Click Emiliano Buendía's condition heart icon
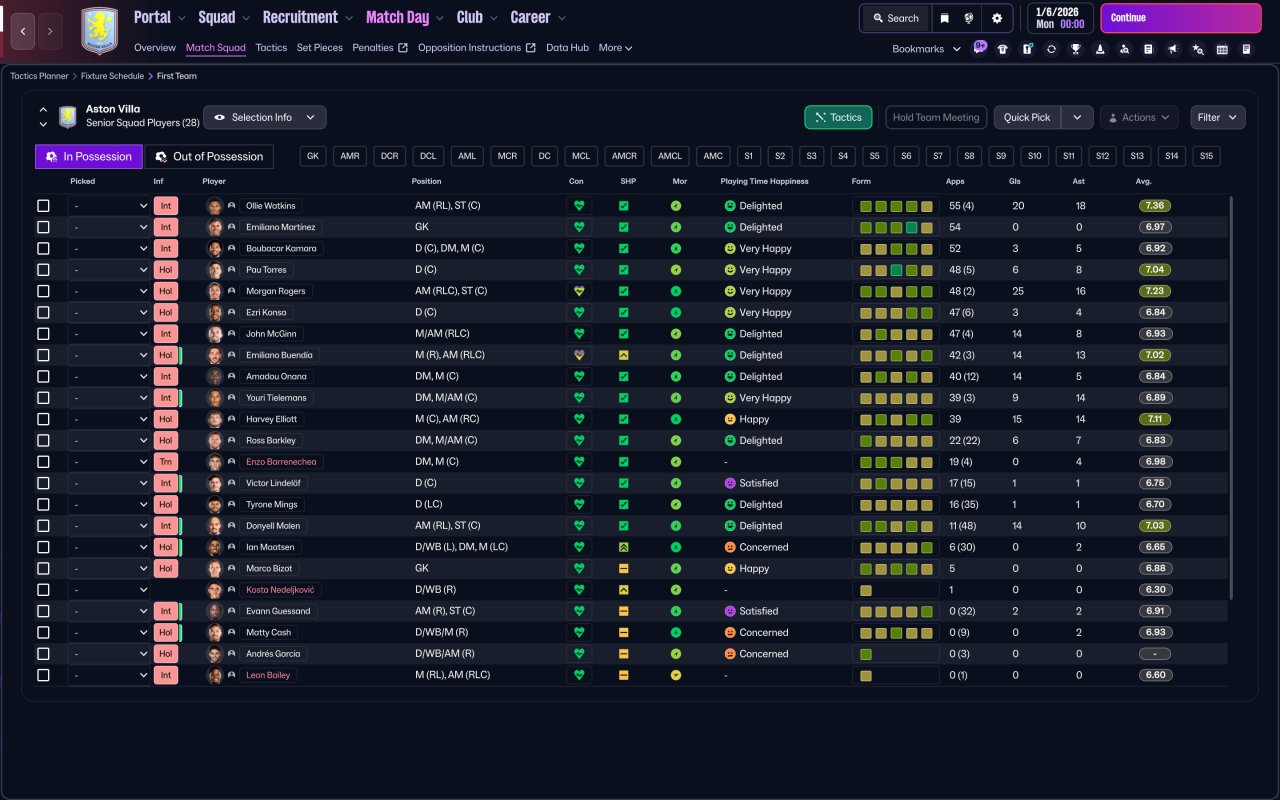Image resolution: width=1280 pixels, height=800 pixels. pos(578,355)
